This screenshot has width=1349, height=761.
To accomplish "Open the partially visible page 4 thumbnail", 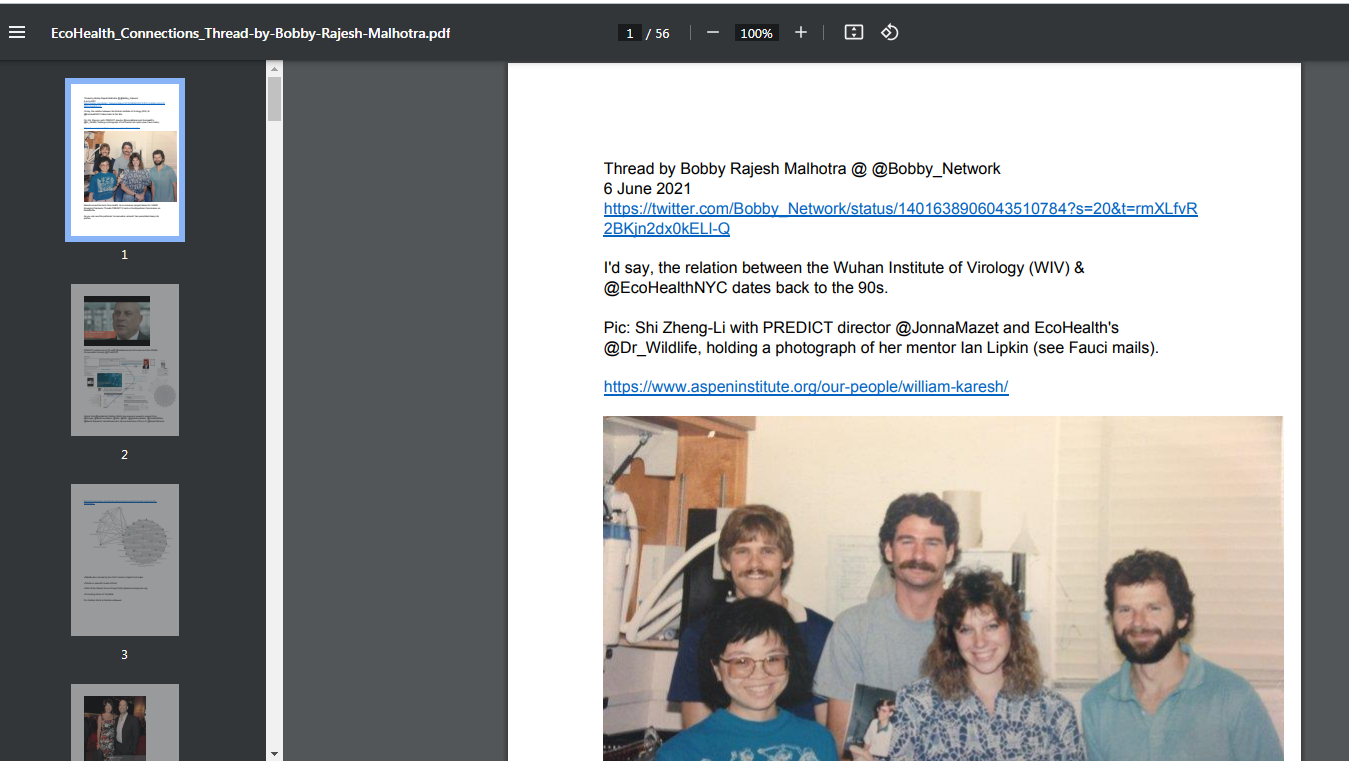I will pyautogui.click(x=125, y=722).
